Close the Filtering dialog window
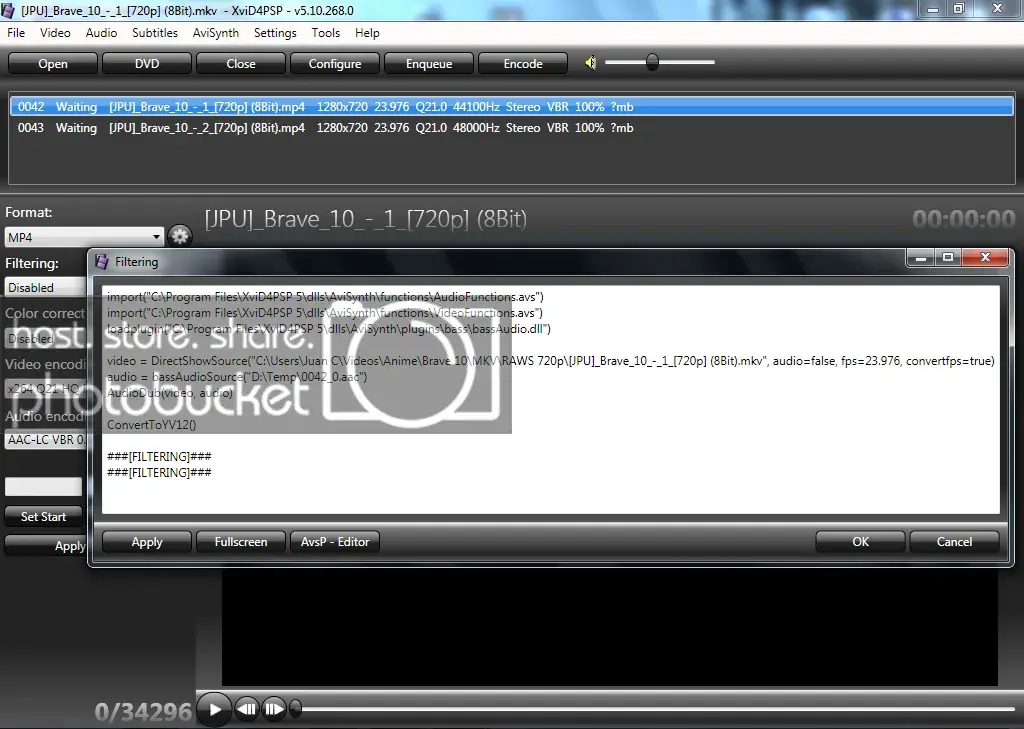Viewport: 1024px width, 729px height. (985, 257)
